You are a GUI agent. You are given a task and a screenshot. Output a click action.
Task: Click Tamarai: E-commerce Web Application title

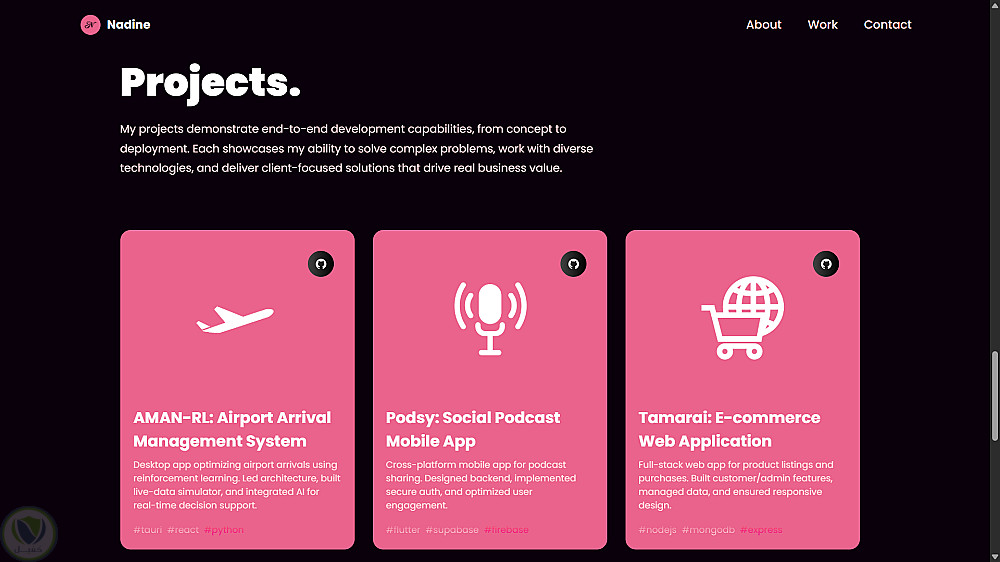(729, 429)
